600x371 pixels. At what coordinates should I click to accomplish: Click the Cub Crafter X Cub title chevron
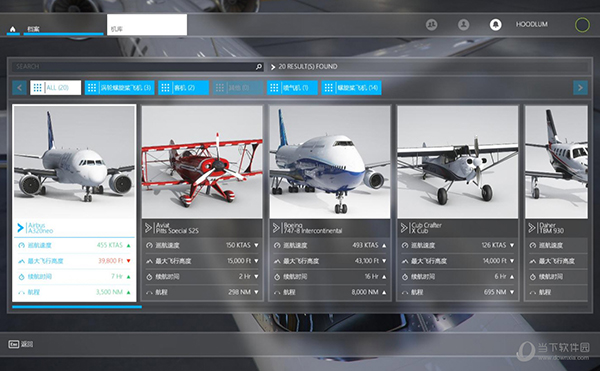click(404, 228)
